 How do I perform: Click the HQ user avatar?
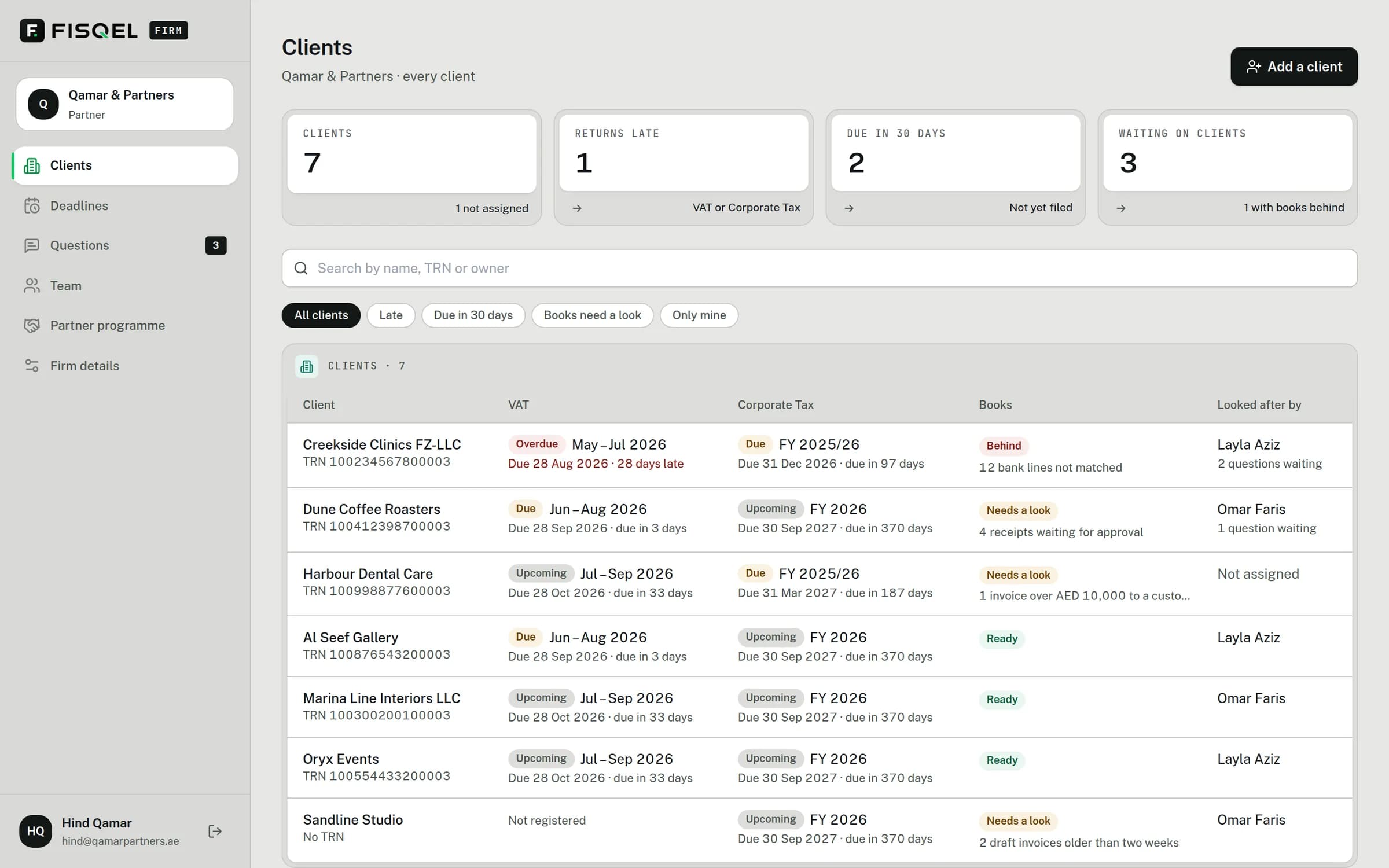pyautogui.click(x=35, y=832)
